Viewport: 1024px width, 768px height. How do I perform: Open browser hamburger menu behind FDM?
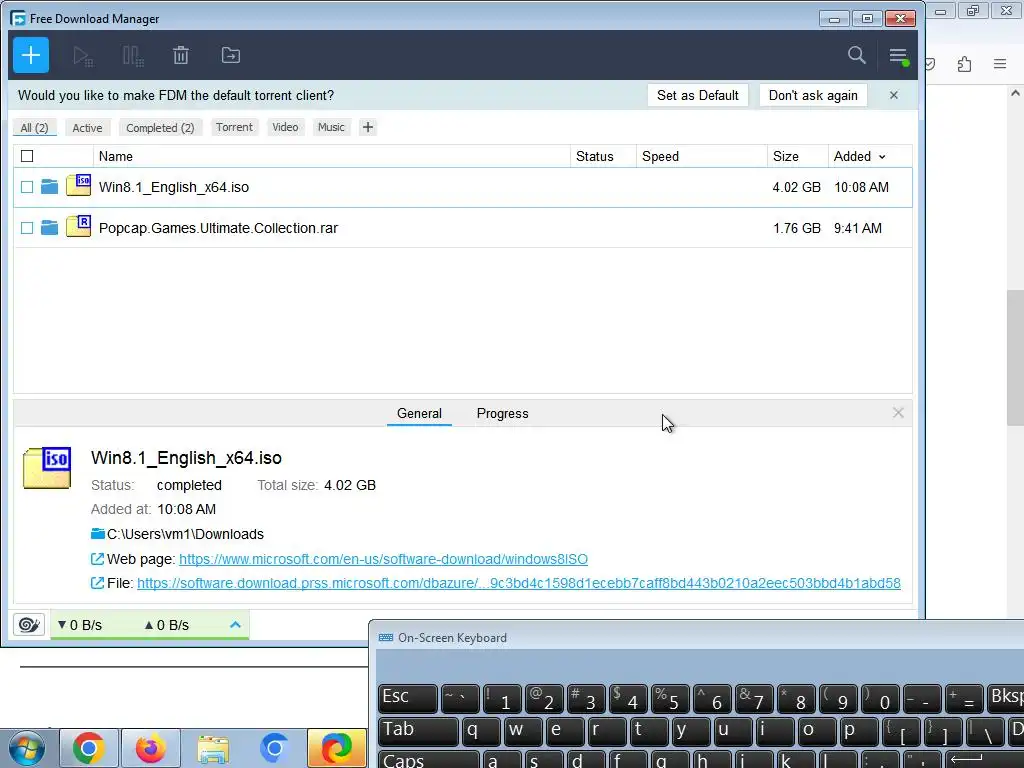tap(1000, 64)
